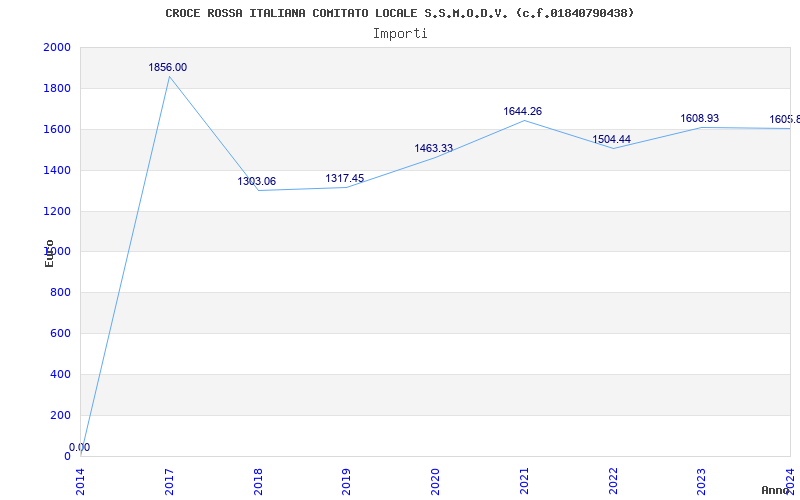Click the 2000 y-axis tick label
The height and width of the screenshot is (500, 800).
coord(57,47)
